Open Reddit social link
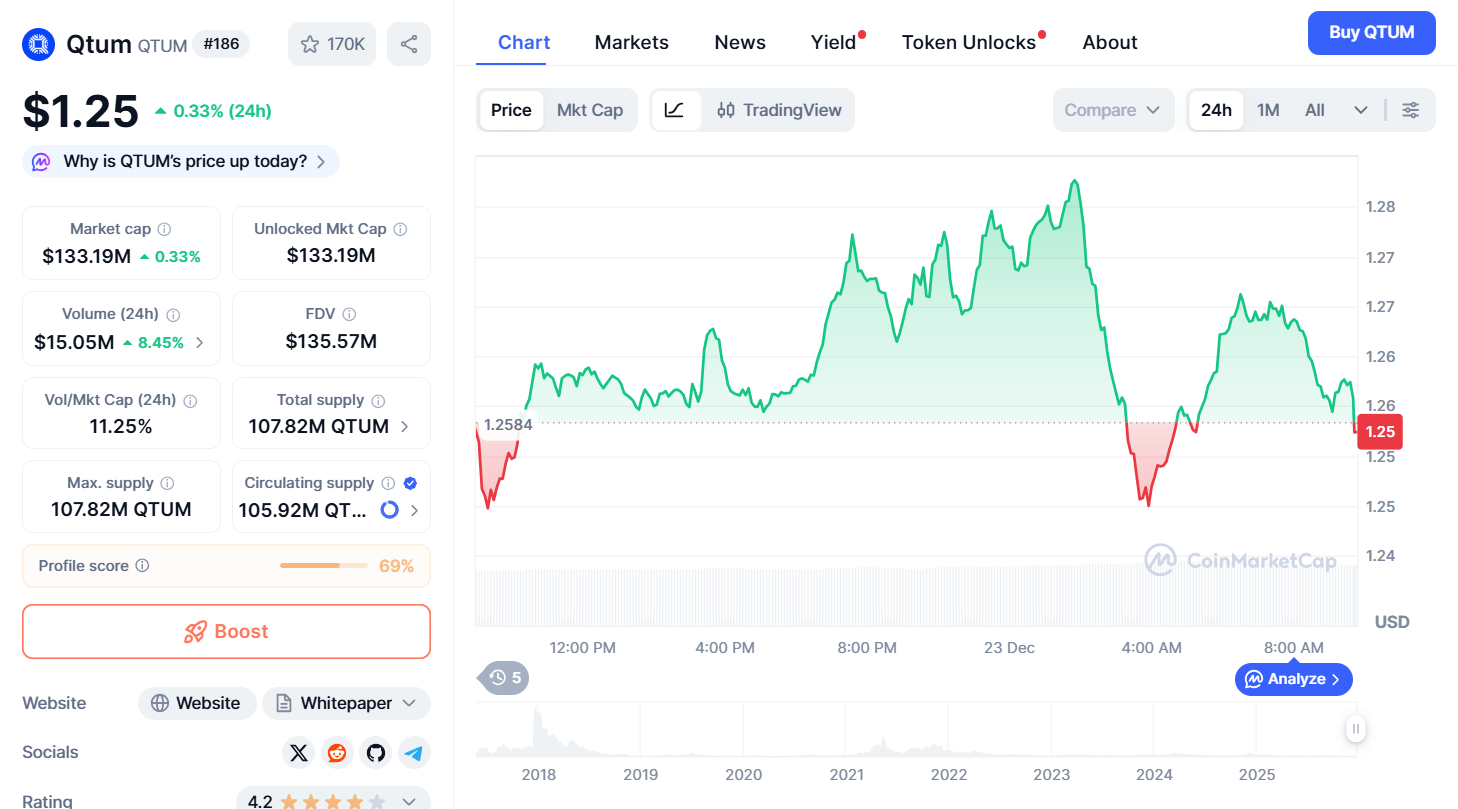The width and height of the screenshot is (1458, 809). pos(337,753)
